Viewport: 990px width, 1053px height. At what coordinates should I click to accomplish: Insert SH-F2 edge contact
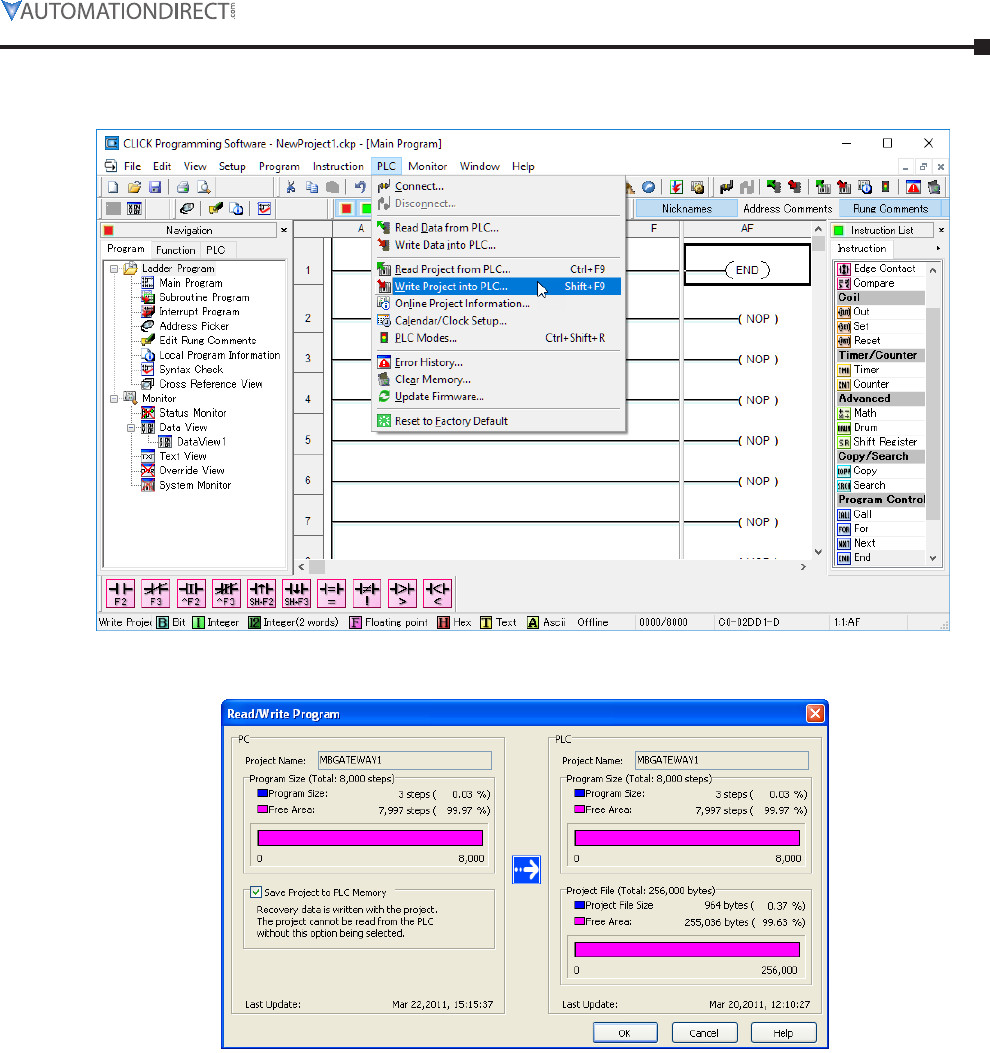pos(261,593)
